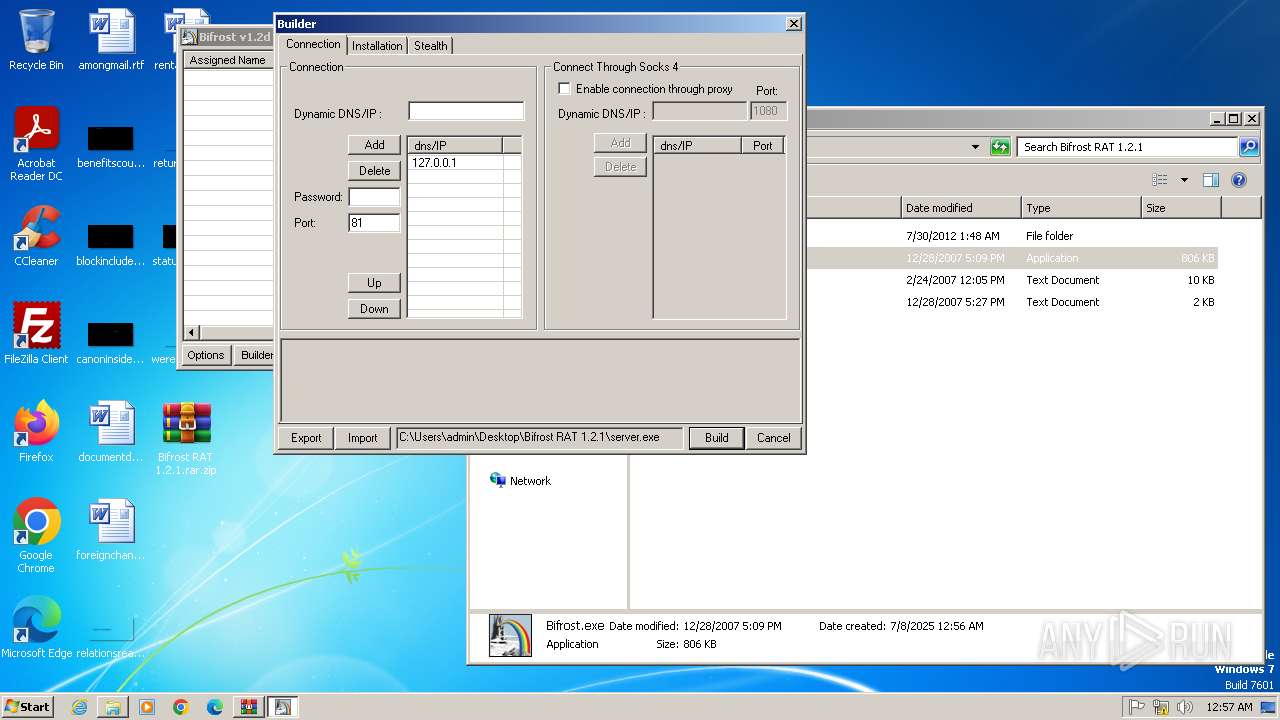Click Explorer refresh green arrows button

pyautogui.click(x=1000, y=147)
